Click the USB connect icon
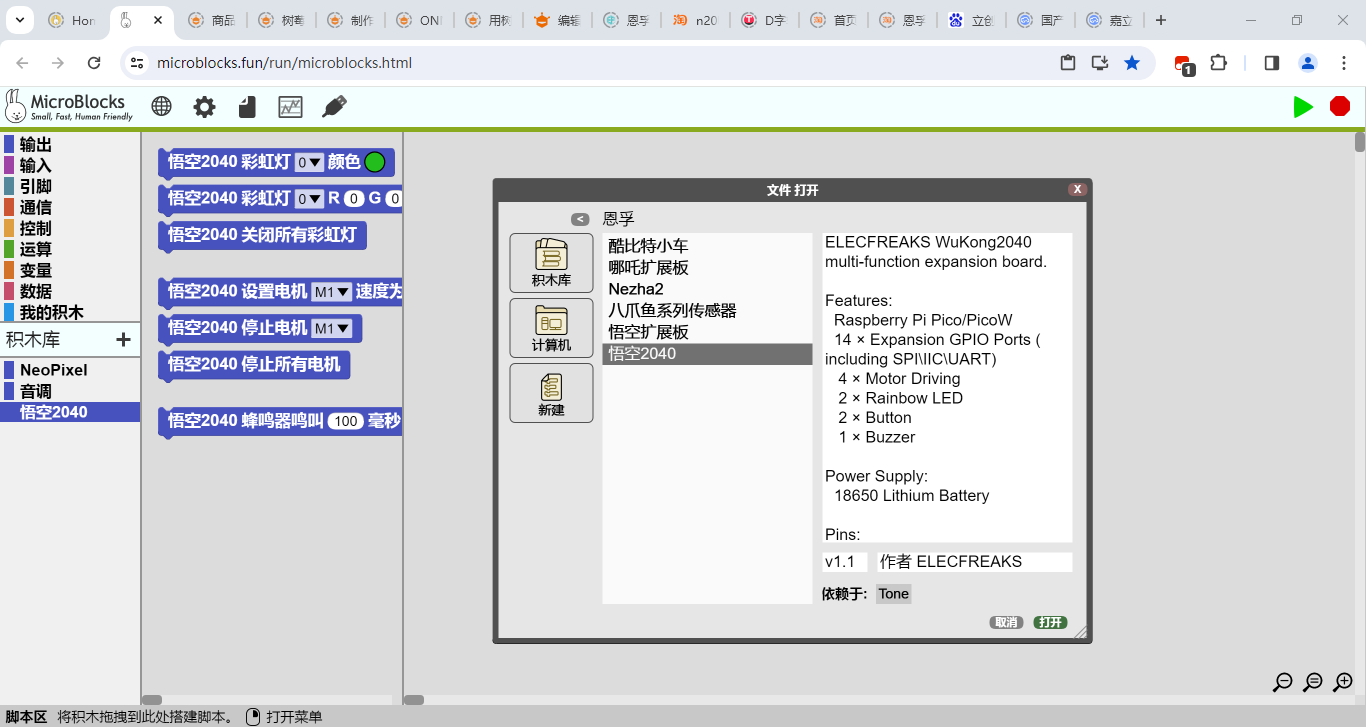 pyautogui.click(x=334, y=107)
